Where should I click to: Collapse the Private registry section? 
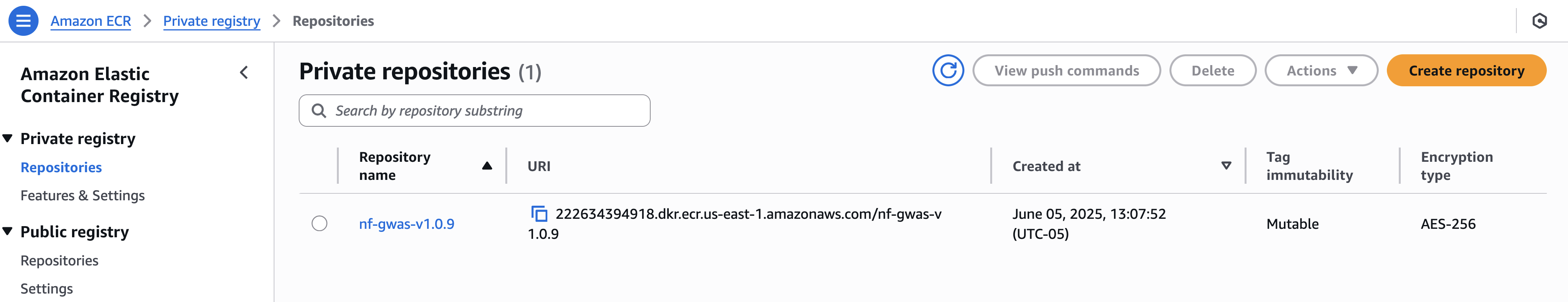(x=7, y=138)
